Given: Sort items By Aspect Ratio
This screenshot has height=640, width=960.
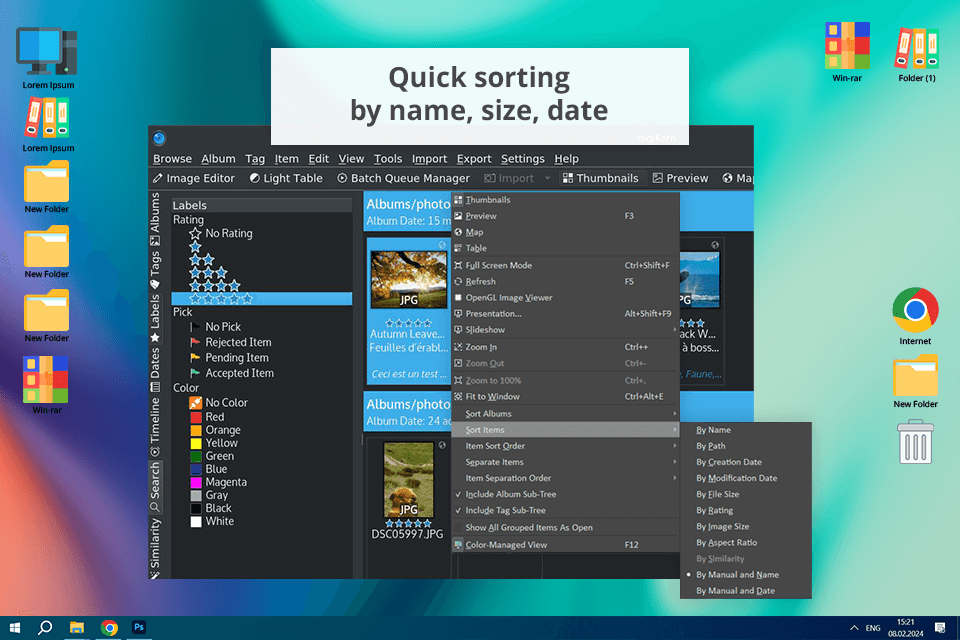Looking at the screenshot, I should point(746,543).
